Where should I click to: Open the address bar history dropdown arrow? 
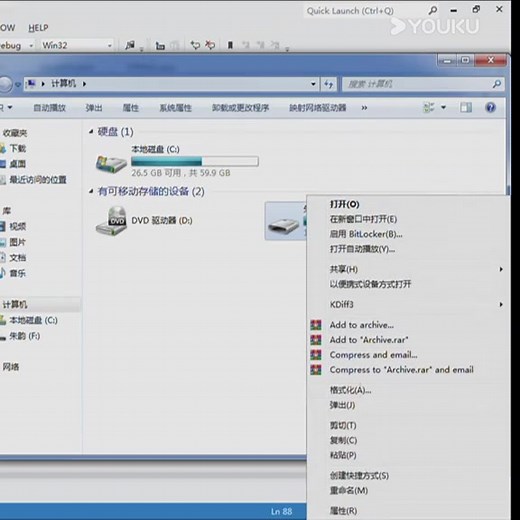[x=313, y=84]
